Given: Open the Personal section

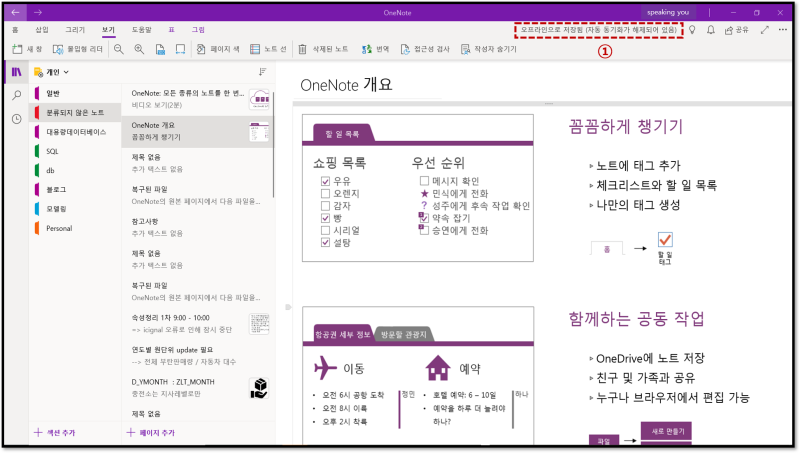Looking at the screenshot, I should point(75,228).
